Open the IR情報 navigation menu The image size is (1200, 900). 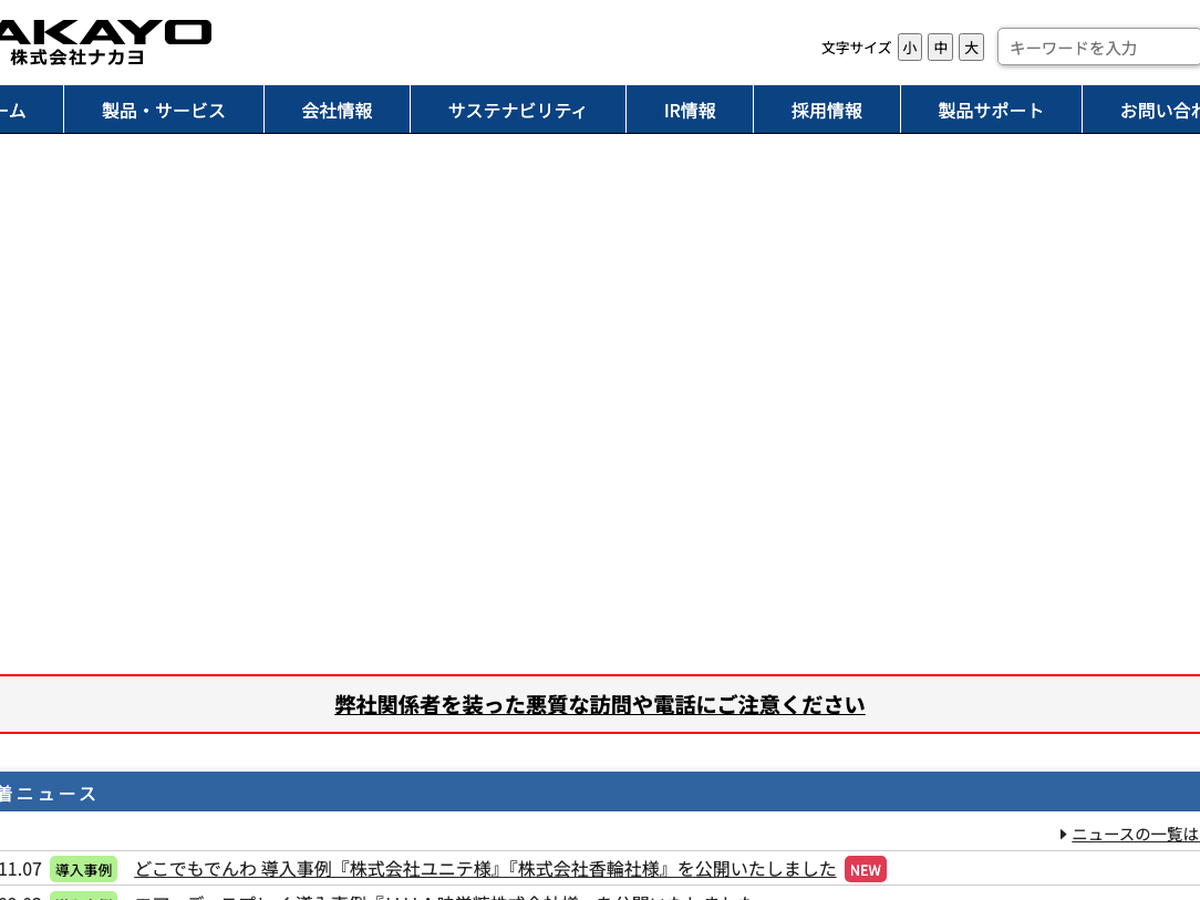point(689,111)
